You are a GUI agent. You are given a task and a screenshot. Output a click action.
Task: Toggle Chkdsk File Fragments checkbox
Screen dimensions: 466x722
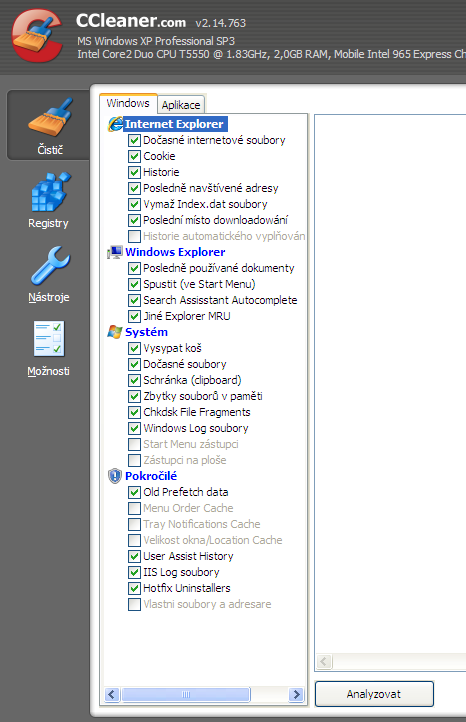tap(134, 412)
